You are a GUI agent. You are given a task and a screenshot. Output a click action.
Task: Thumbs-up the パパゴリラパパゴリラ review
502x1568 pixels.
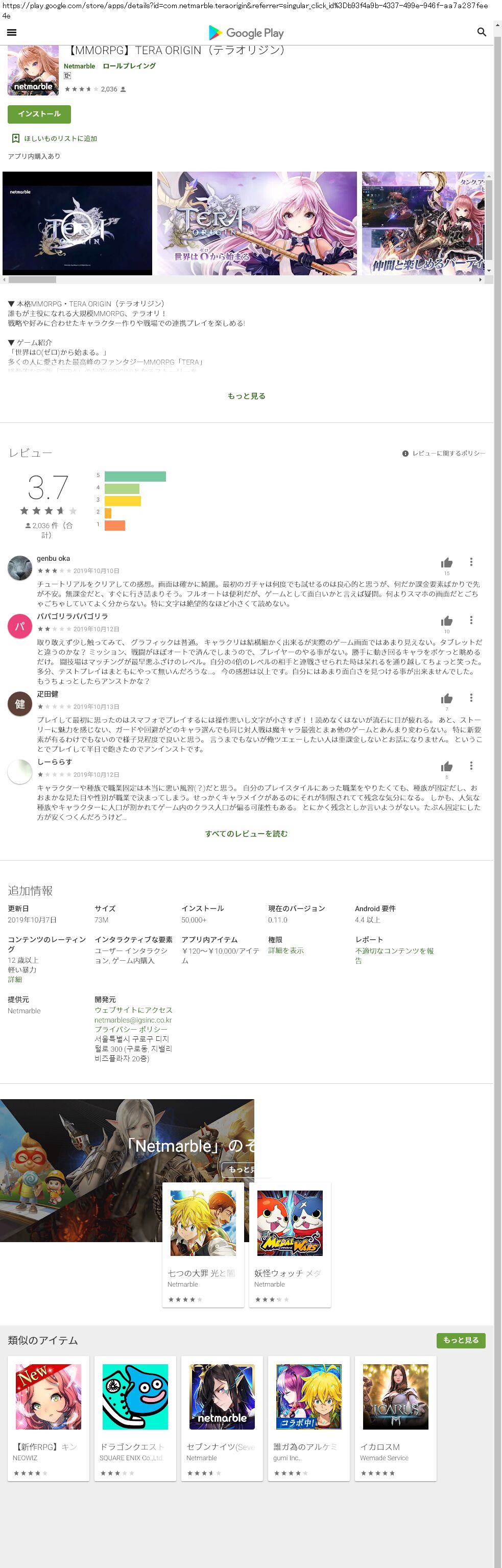click(447, 621)
